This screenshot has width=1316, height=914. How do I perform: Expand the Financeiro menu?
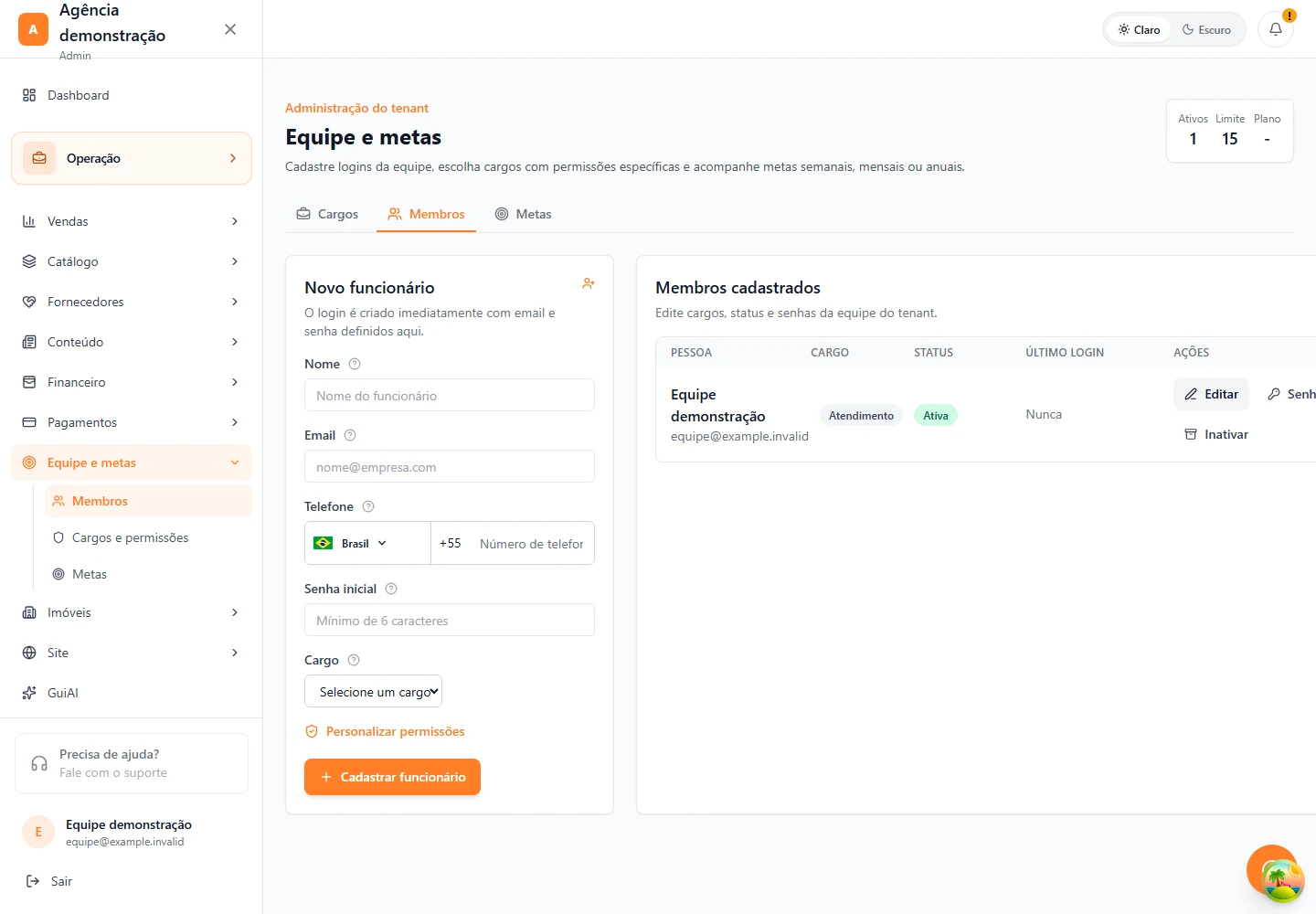132,382
